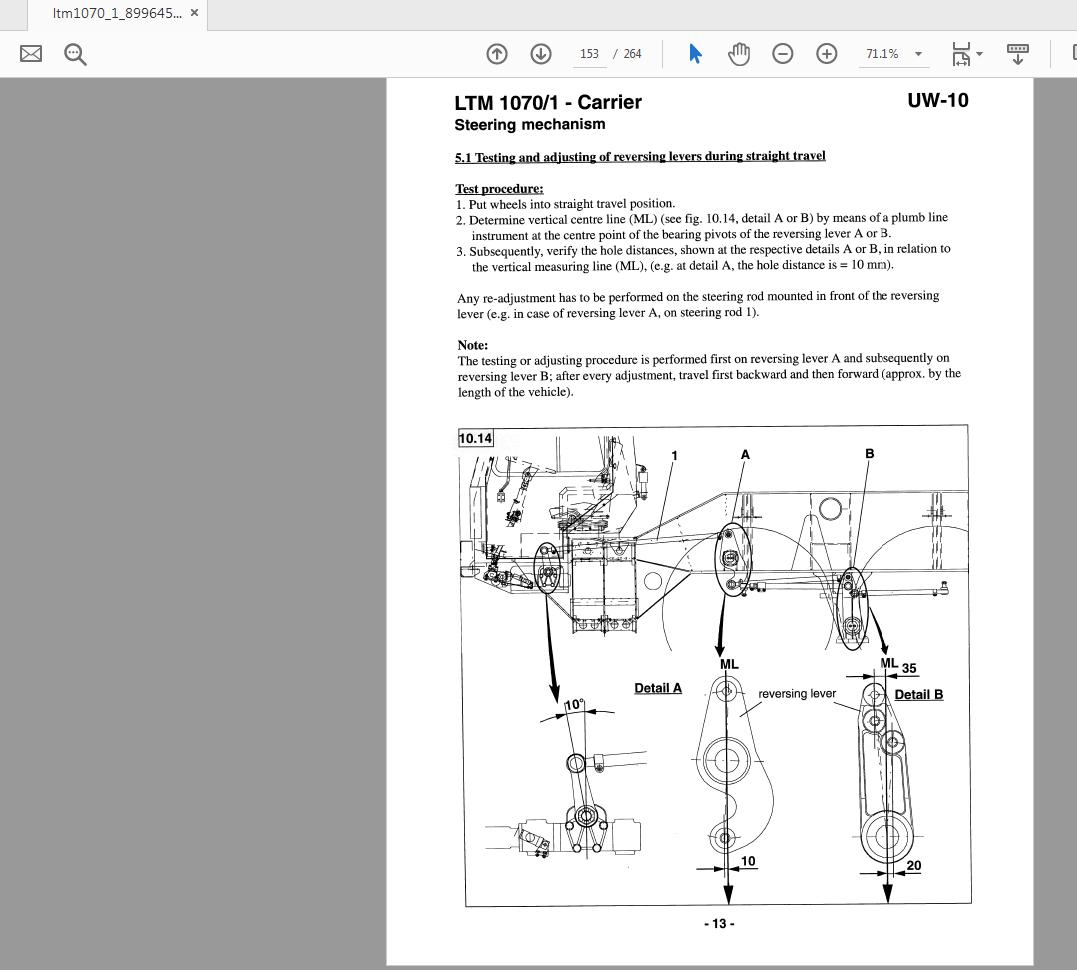The width and height of the screenshot is (1077, 970).
Task: Open the zoom percentage dropdown arrow
Action: click(918, 54)
